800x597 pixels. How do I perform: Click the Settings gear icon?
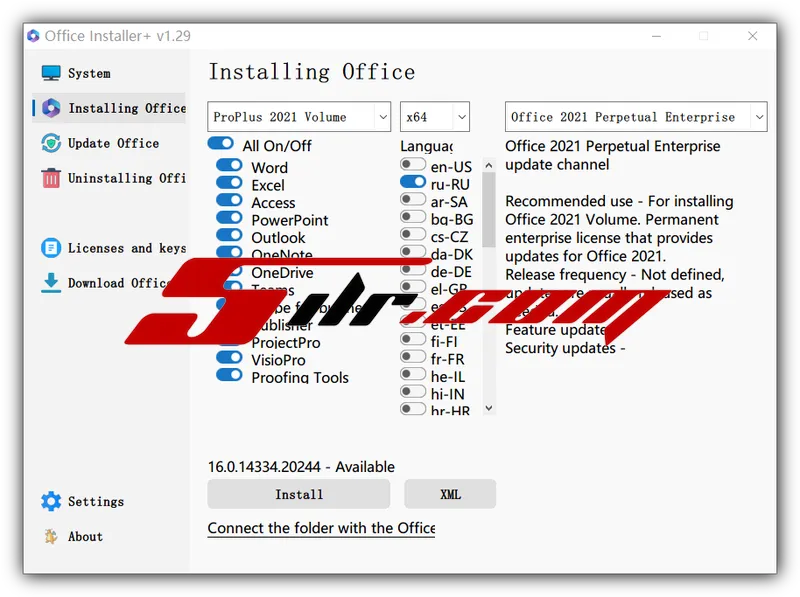51,502
